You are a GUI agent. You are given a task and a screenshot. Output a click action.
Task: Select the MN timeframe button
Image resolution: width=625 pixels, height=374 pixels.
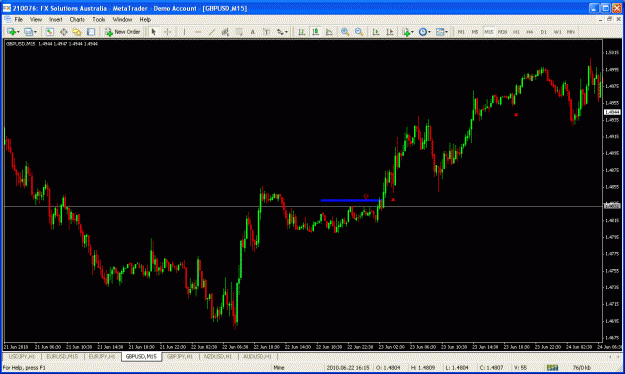[571, 32]
